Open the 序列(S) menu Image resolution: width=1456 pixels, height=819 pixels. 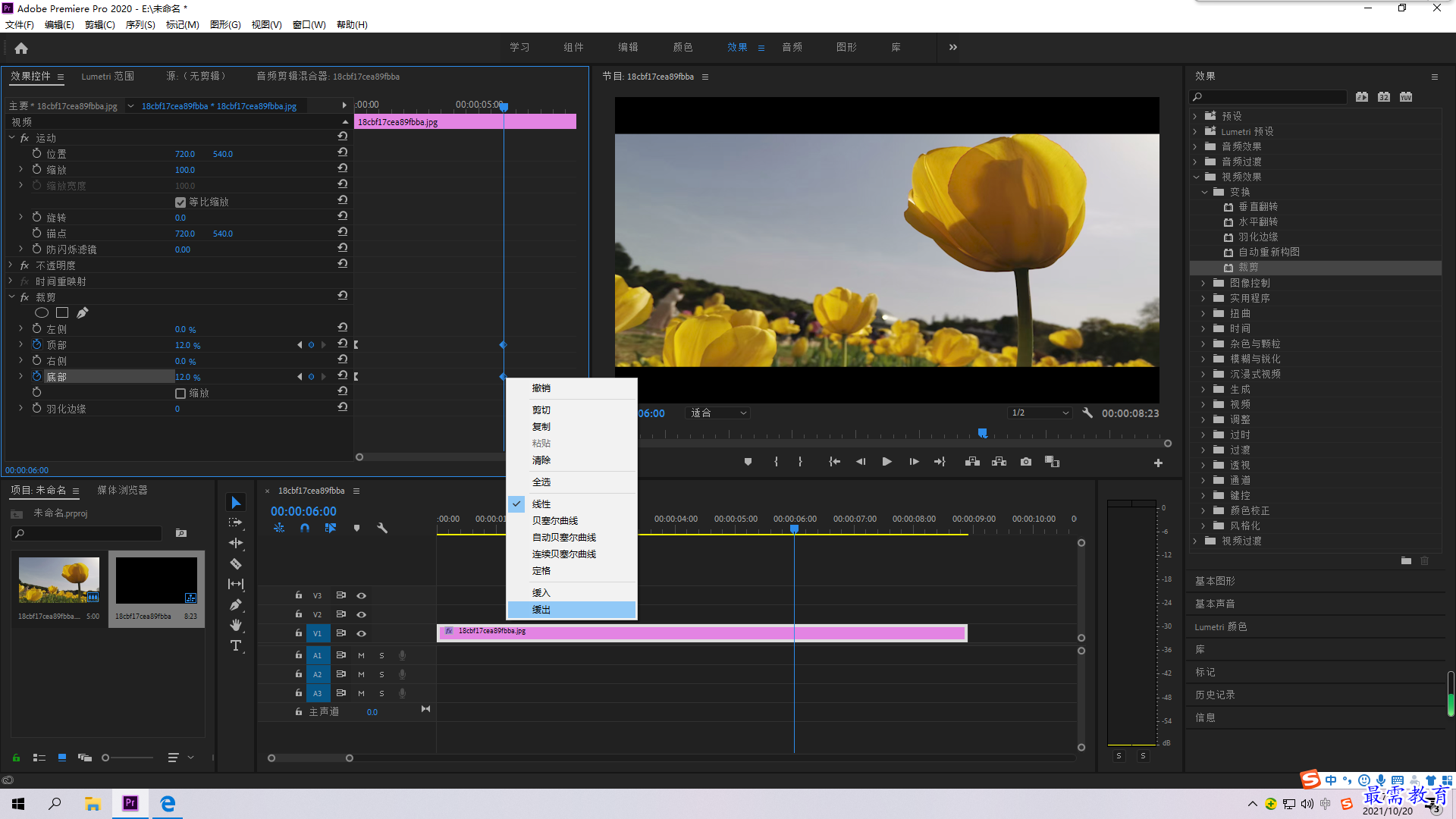click(140, 25)
